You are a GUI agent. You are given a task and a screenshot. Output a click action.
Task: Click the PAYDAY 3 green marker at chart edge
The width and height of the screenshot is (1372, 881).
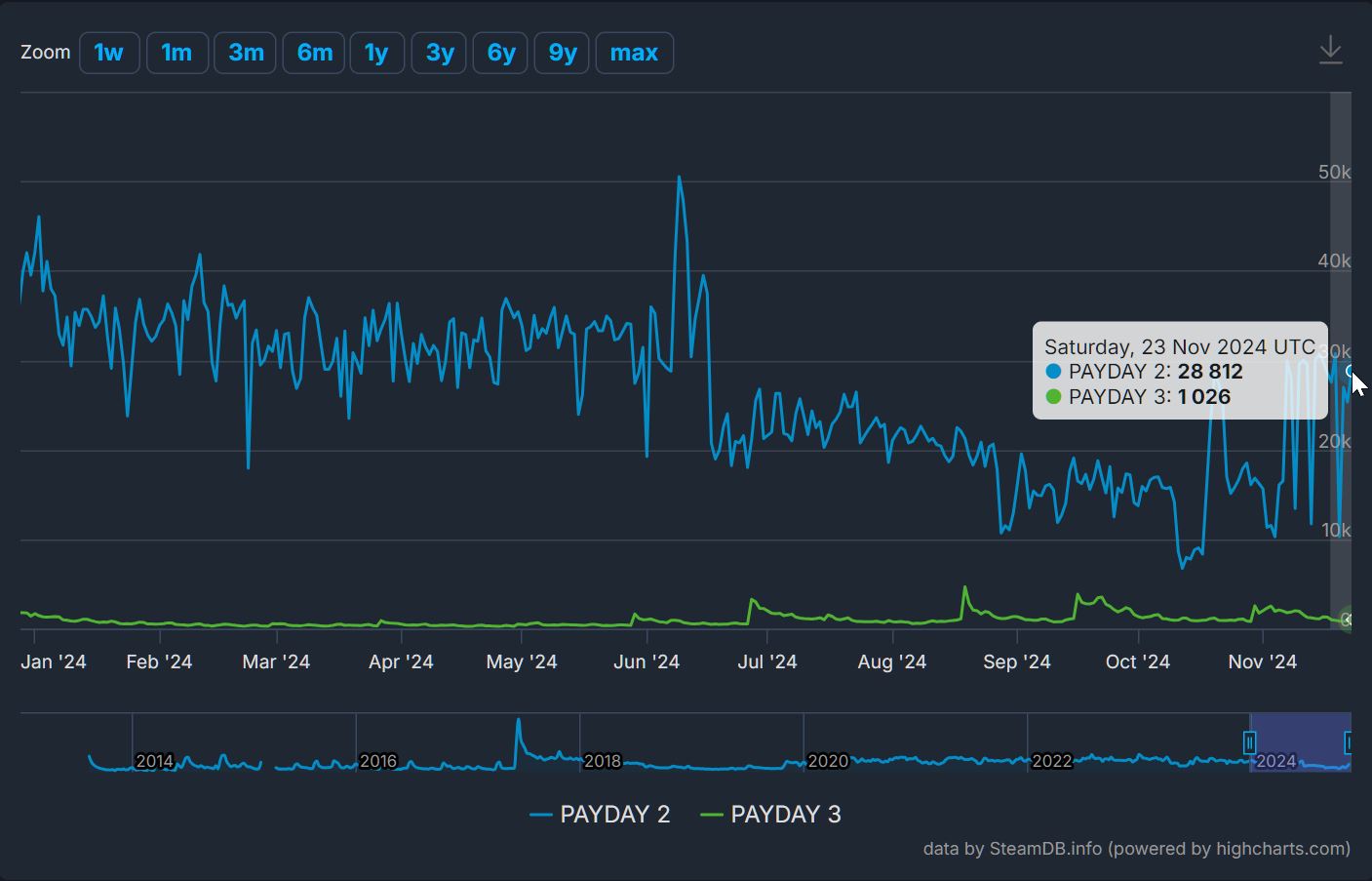coord(1349,620)
